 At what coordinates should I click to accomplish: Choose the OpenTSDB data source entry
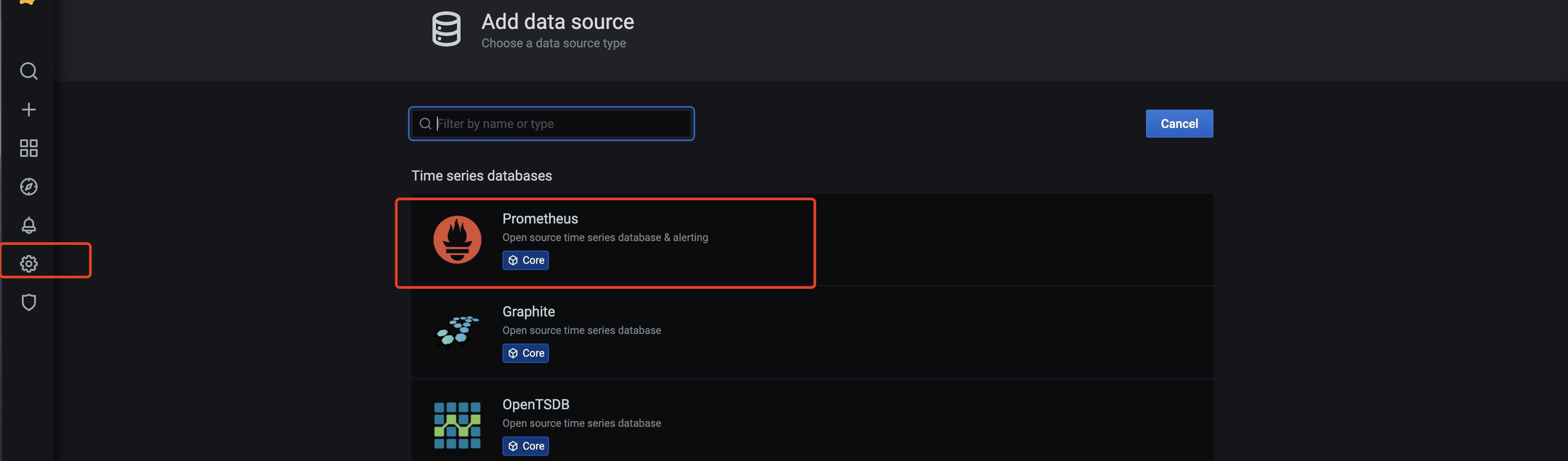tap(812, 420)
